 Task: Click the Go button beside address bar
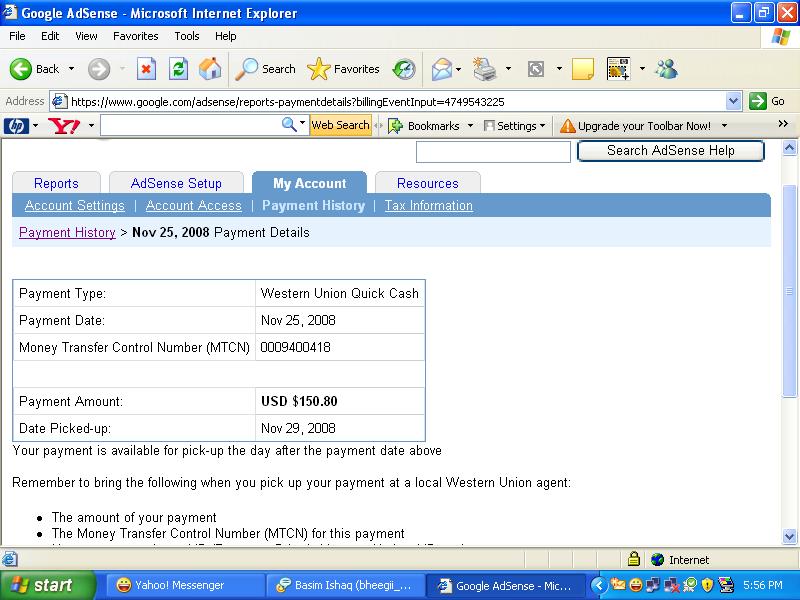pos(767,101)
